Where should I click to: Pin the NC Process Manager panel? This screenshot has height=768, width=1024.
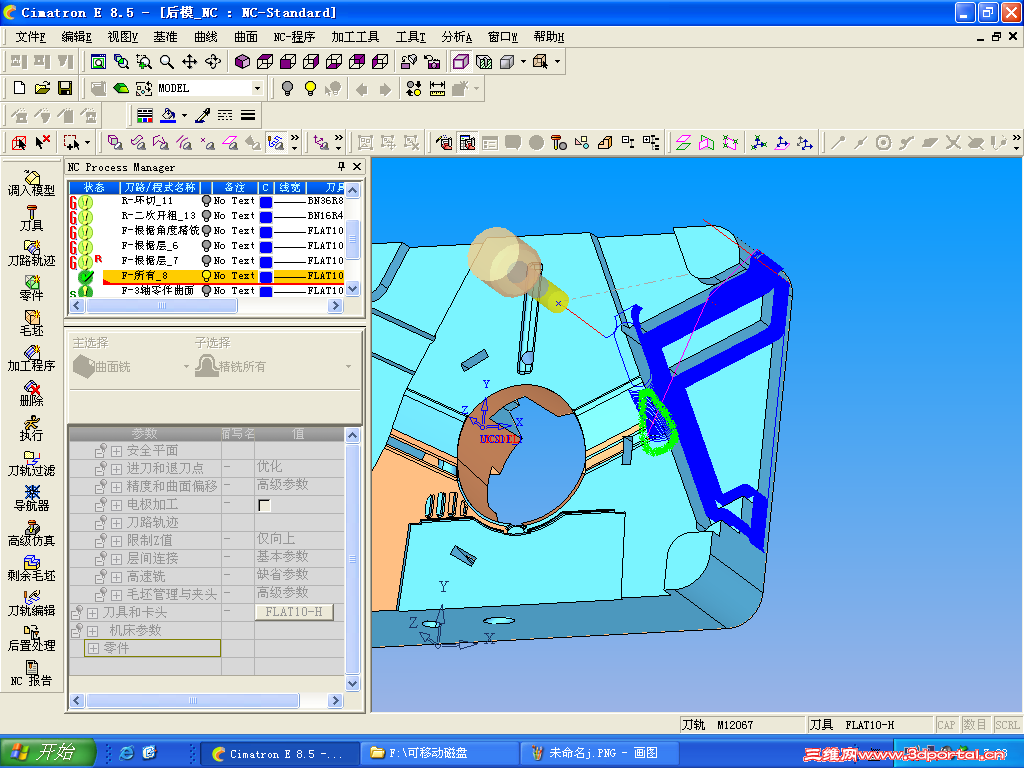[x=341, y=167]
